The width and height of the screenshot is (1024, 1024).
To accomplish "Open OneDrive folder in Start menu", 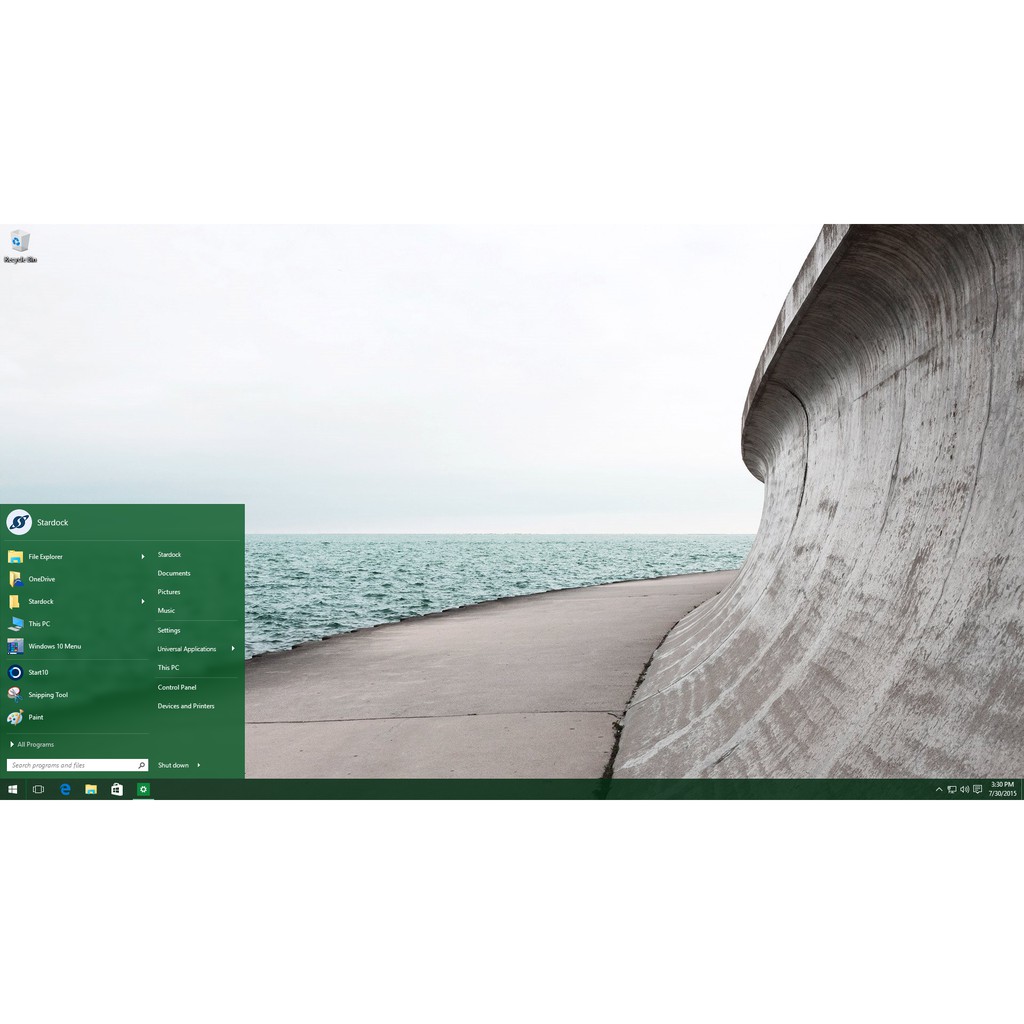I will [41, 579].
